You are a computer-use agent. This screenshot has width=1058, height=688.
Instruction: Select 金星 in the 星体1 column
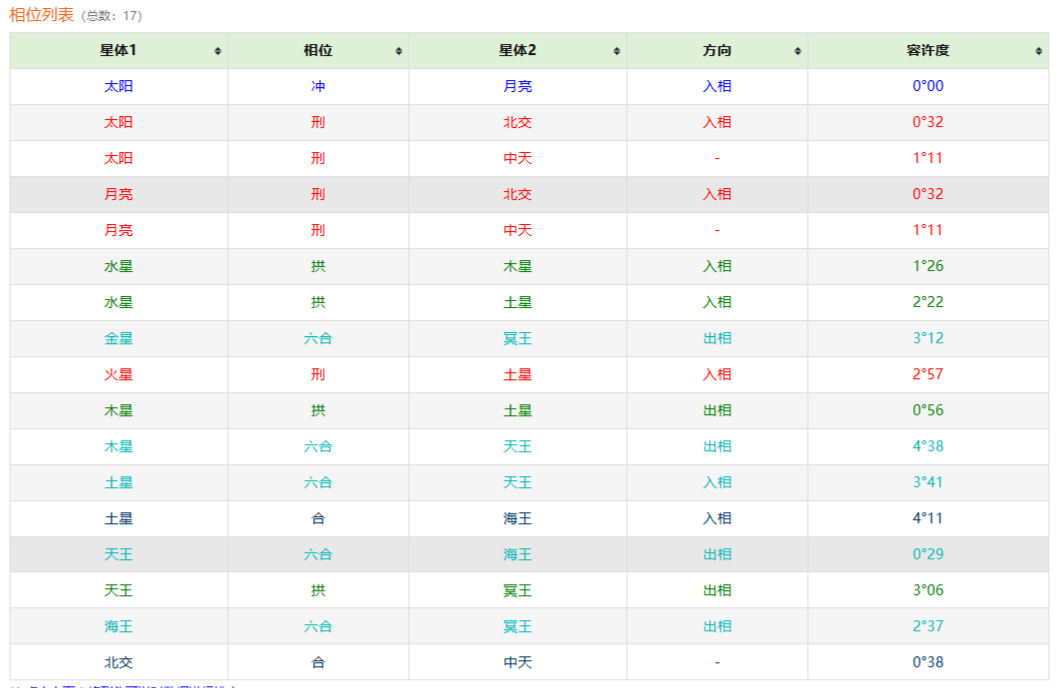(118, 338)
